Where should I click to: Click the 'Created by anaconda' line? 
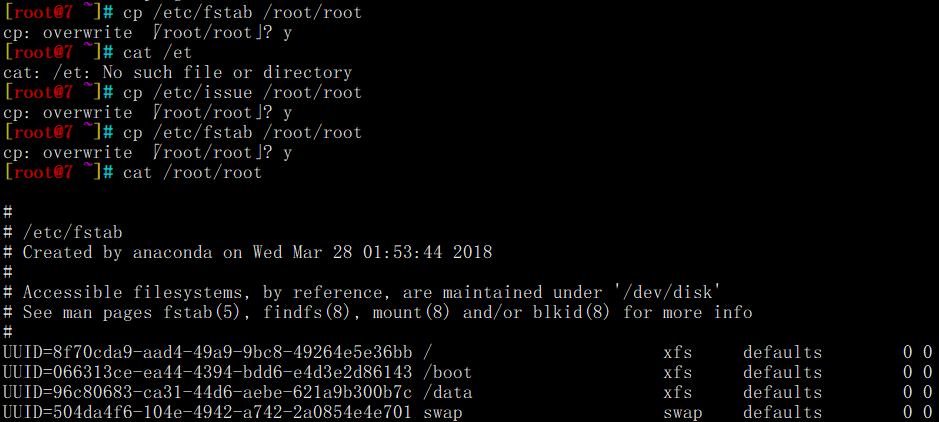(x=247, y=252)
